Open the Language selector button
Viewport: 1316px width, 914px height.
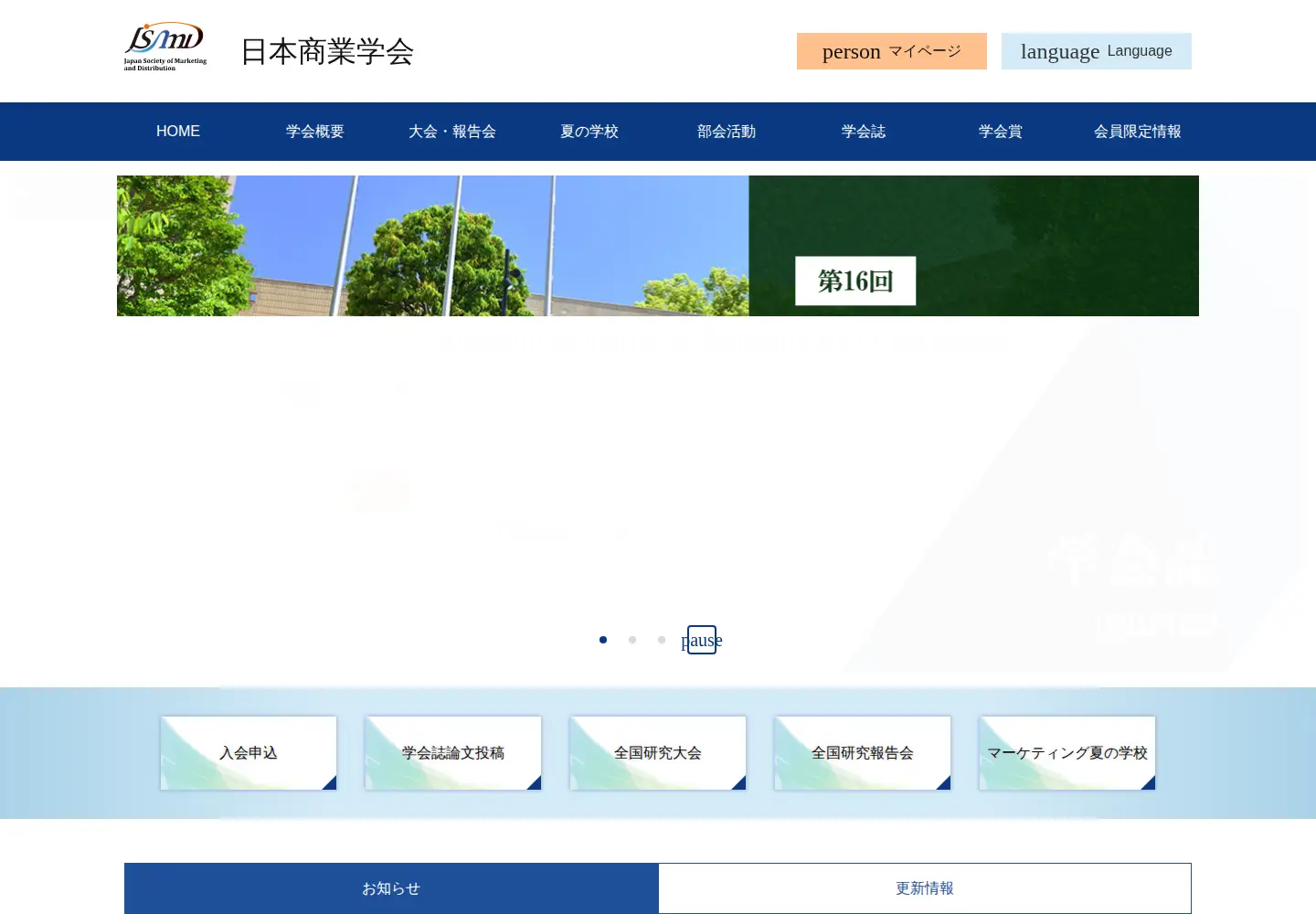tap(1097, 51)
